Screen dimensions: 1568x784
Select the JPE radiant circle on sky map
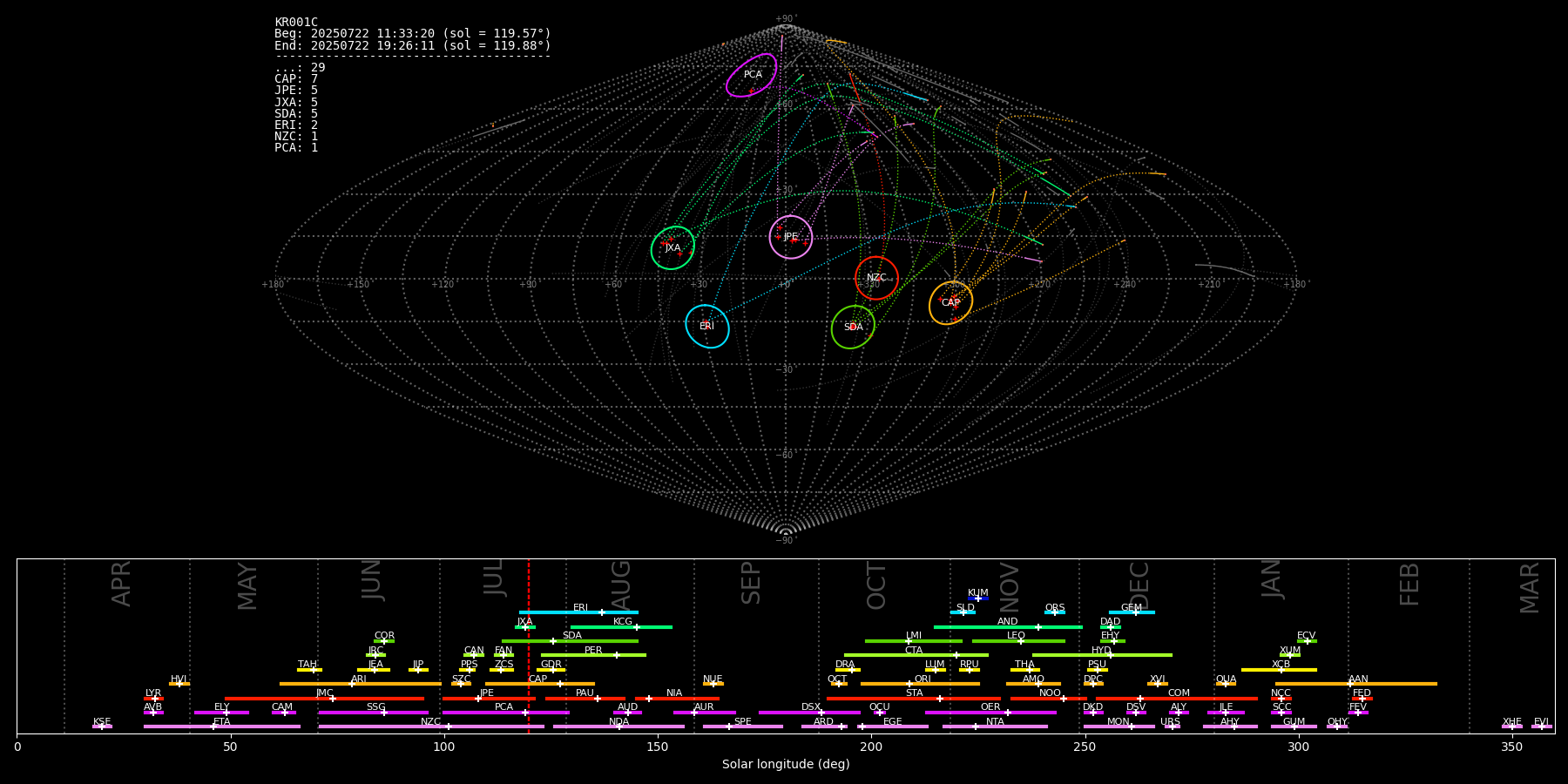tap(791, 237)
